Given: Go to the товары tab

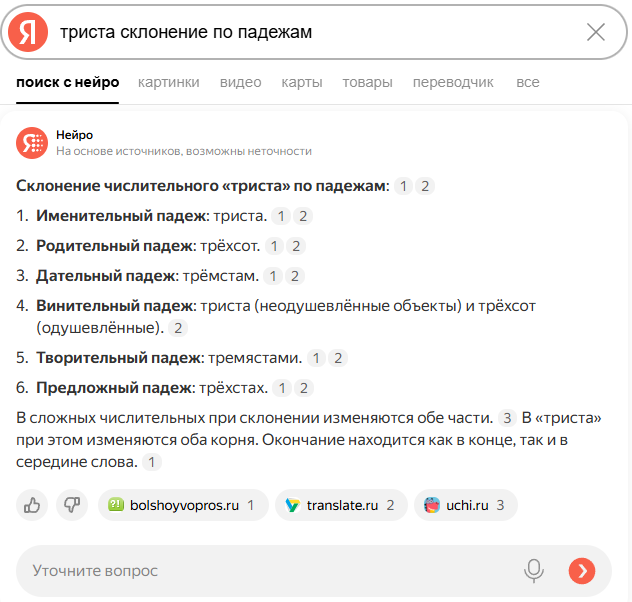Looking at the screenshot, I should pyautogui.click(x=367, y=82).
